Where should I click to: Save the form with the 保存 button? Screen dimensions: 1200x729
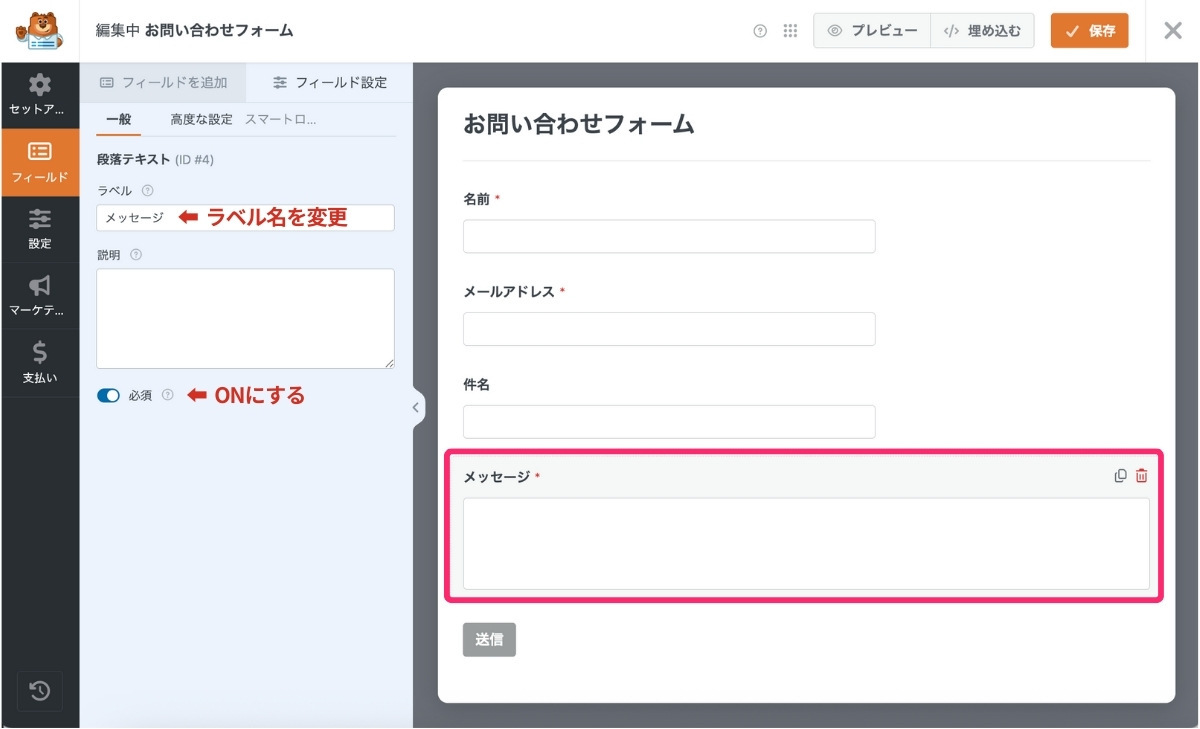coord(1089,31)
